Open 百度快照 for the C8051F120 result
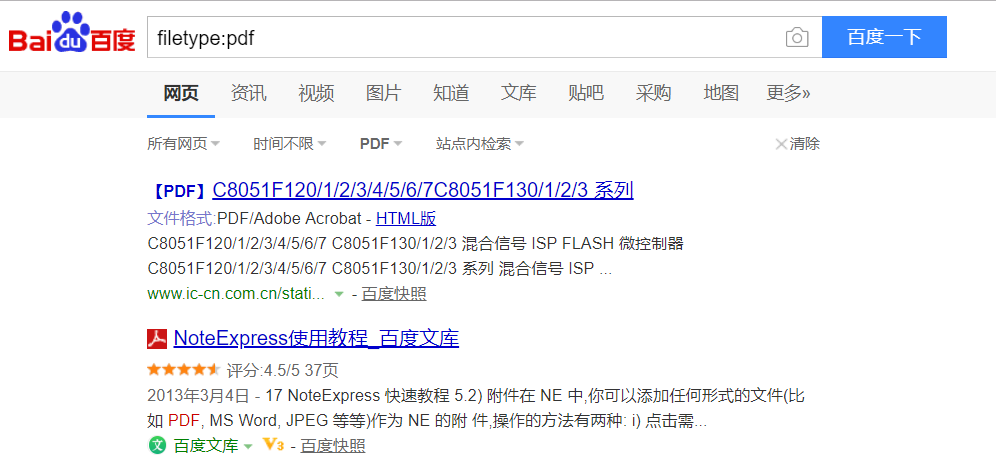Image resolution: width=996 pixels, height=474 pixels. coord(394,294)
